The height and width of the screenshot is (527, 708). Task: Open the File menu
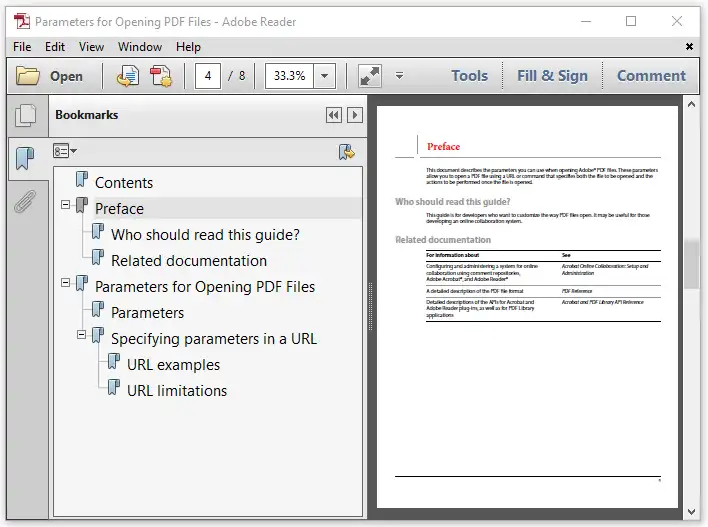pos(22,47)
